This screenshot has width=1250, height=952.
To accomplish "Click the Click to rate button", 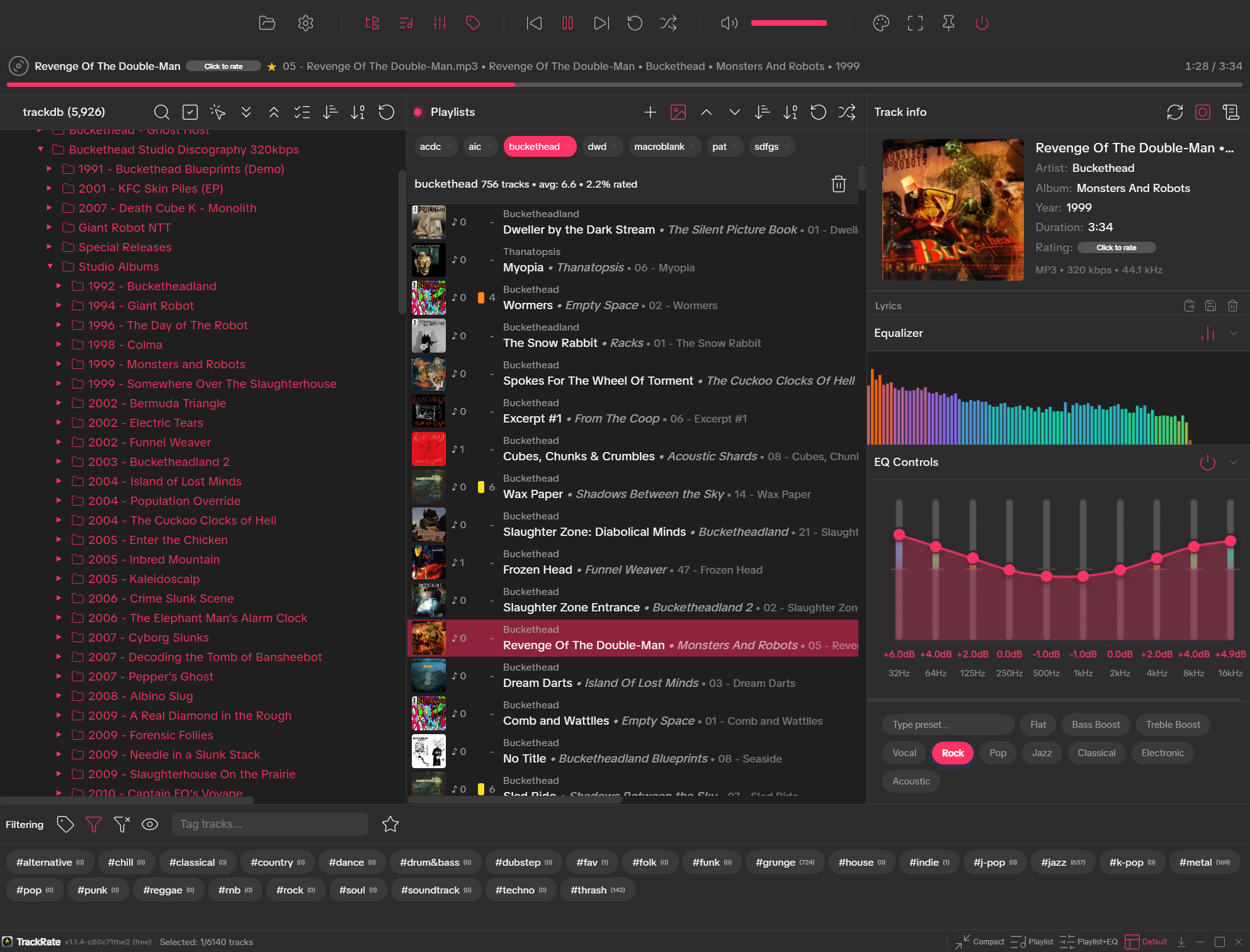I will click(224, 65).
